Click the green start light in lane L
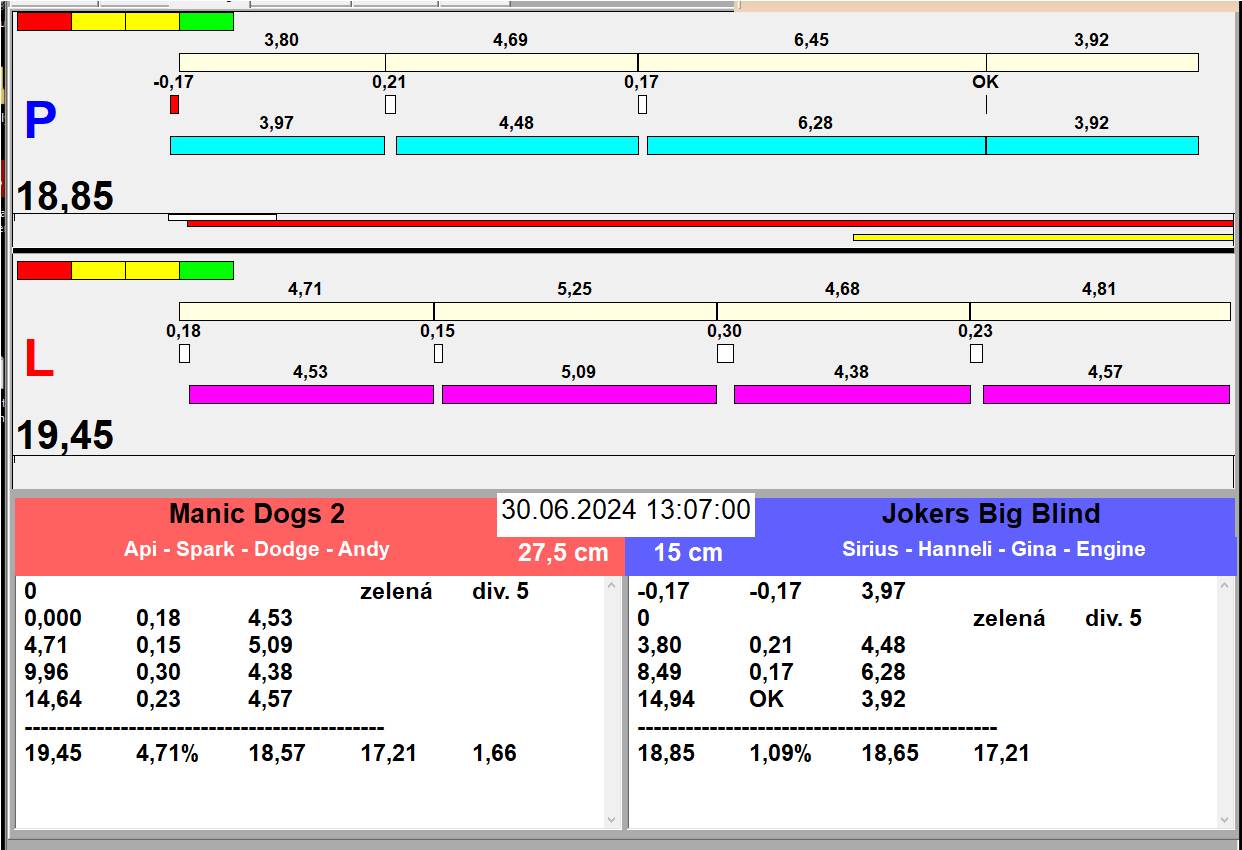This screenshot has height=850, width=1242. pyautogui.click(x=206, y=270)
